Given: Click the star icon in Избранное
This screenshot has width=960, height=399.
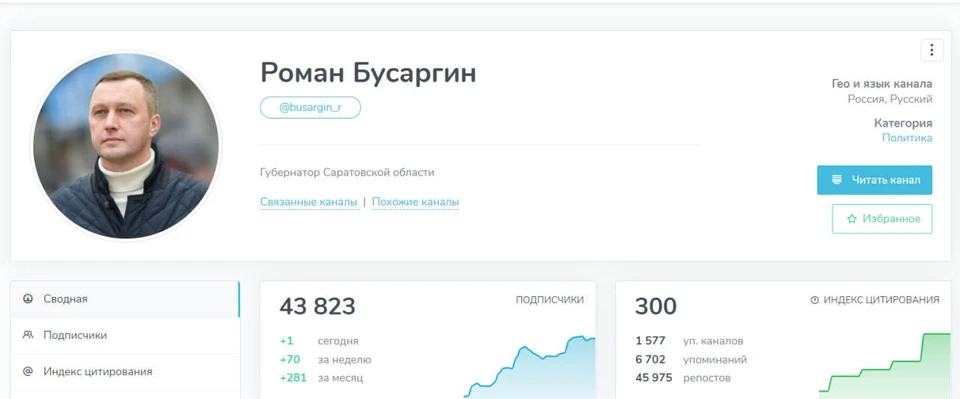Looking at the screenshot, I should pyautogui.click(x=852, y=219).
